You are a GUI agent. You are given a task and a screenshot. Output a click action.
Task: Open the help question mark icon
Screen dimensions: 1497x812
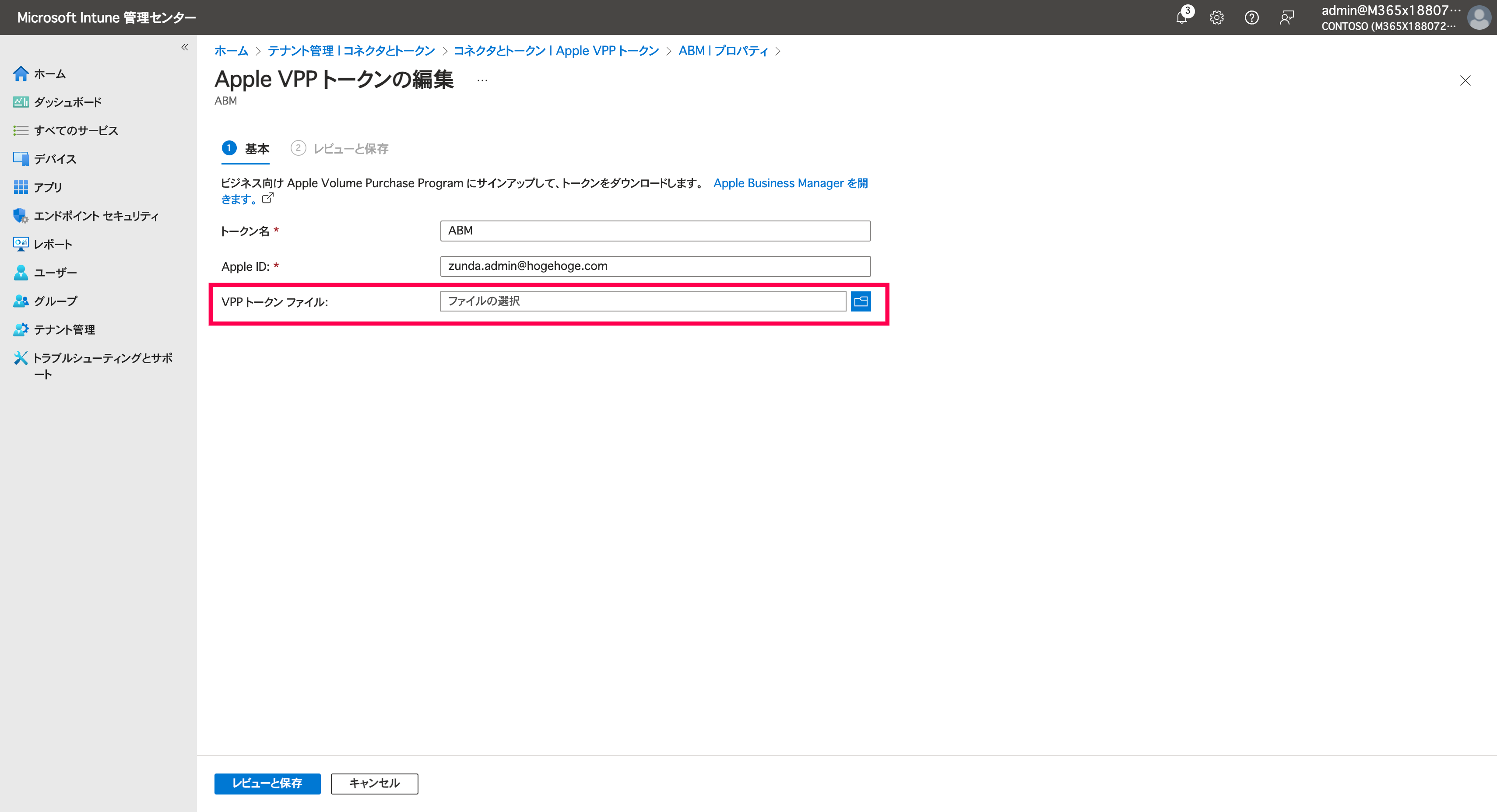click(1251, 17)
